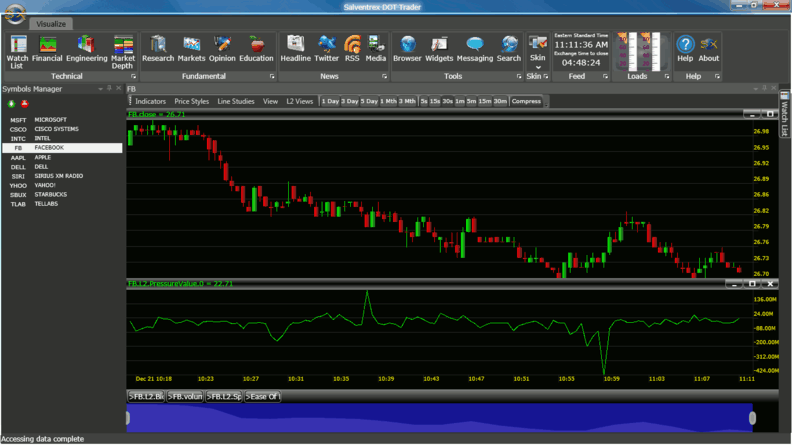Set chart range to 5 Day
The width and height of the screenshot is (792, 445).
coord(369,102)
